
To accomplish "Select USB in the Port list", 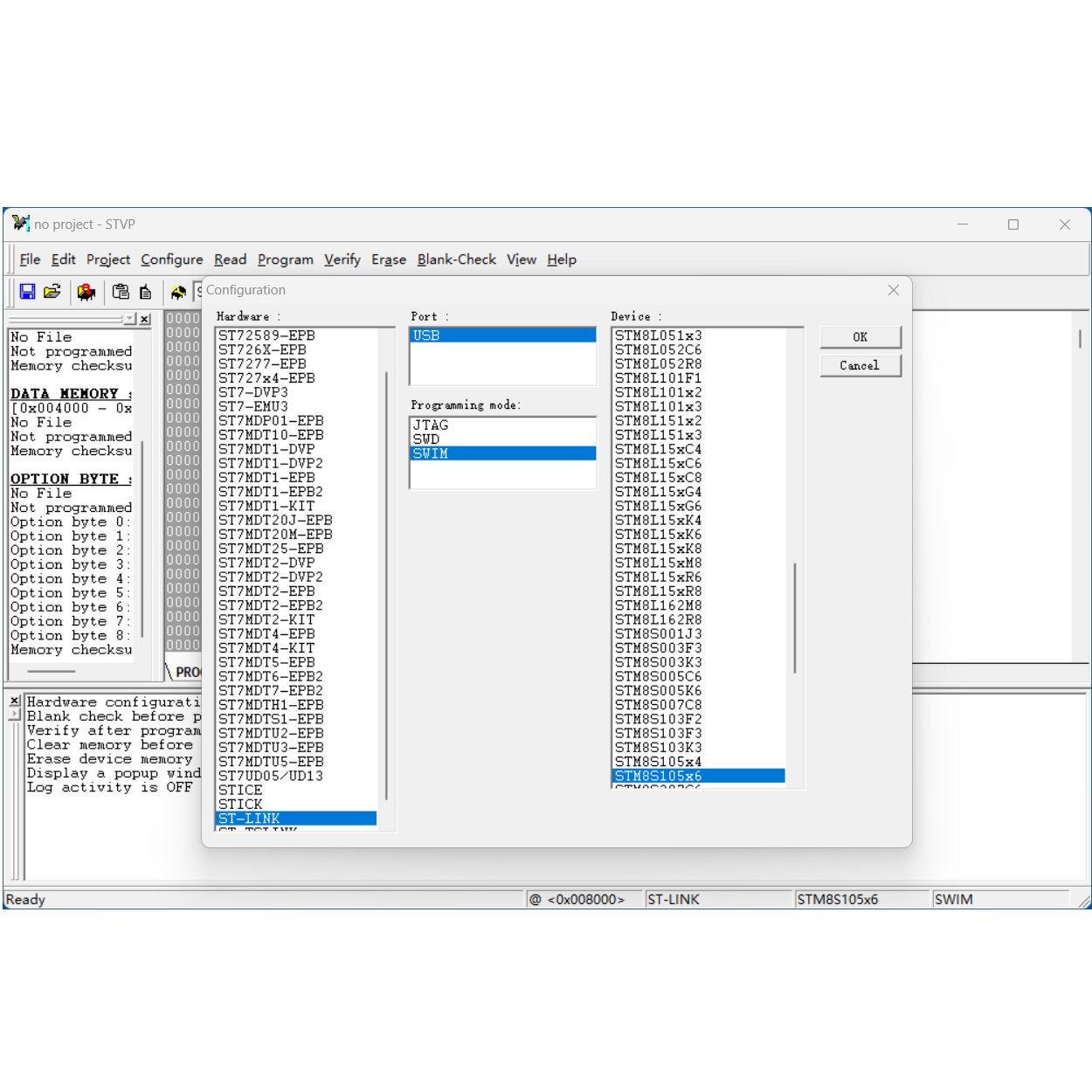I will [502, 335].
